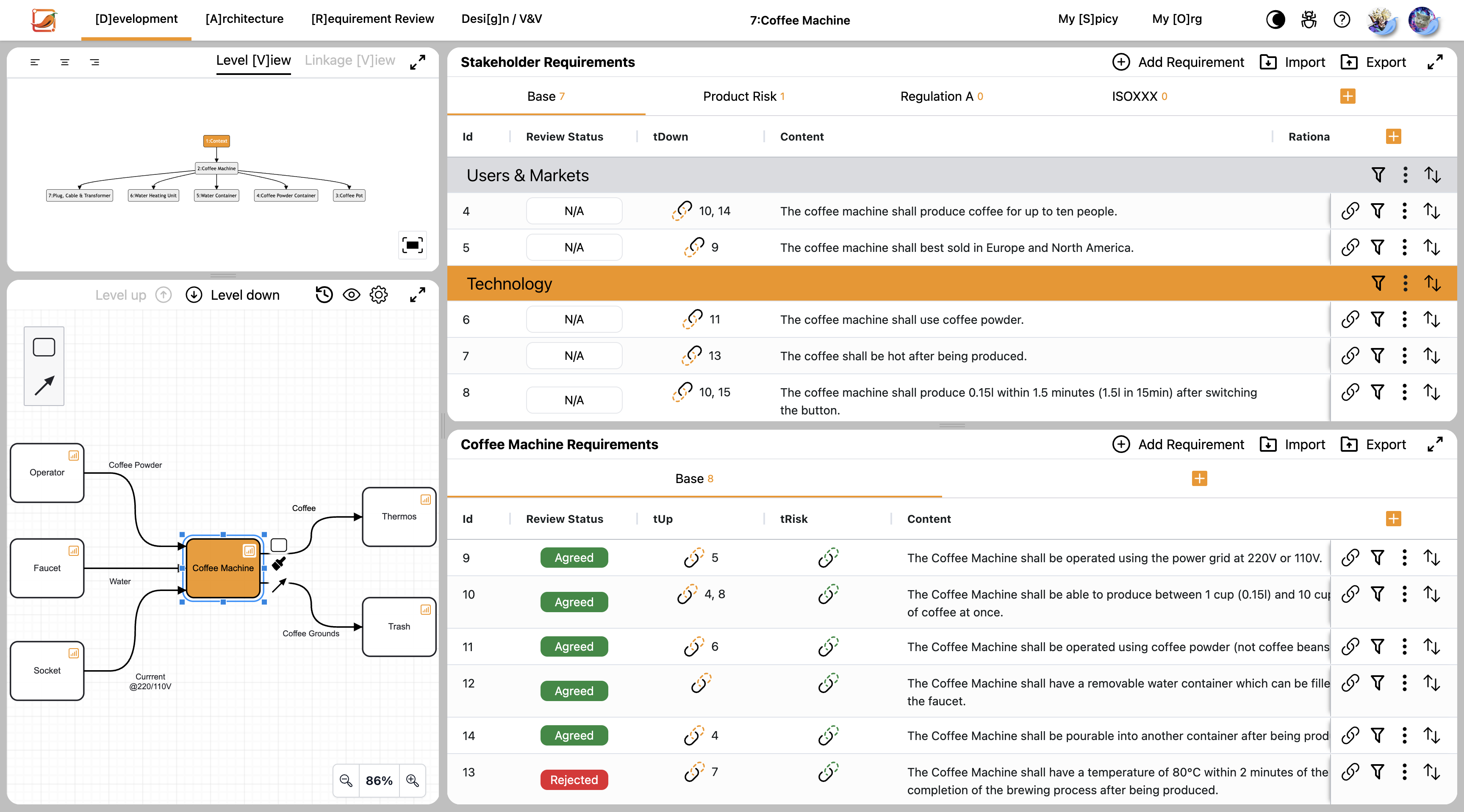
Task: Toggle dark mode contrast icon
Action: click(1275, 20)
